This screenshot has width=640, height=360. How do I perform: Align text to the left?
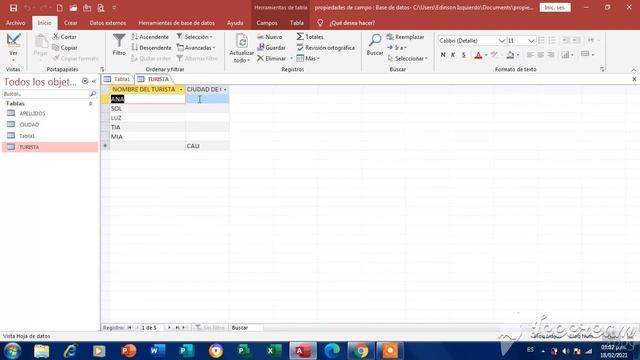(530, 55)
